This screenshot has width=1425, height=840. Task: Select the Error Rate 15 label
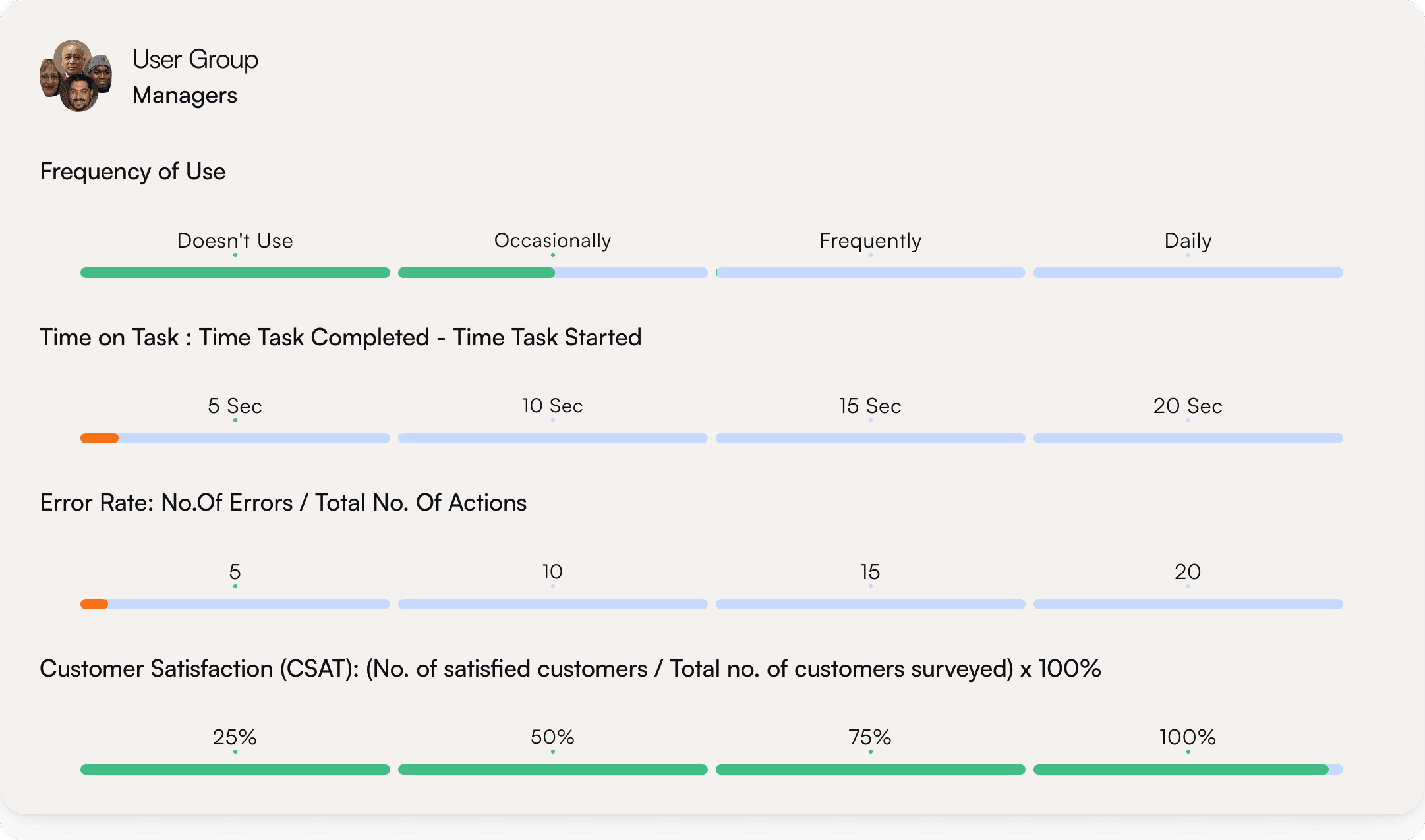tap(870, 572)
